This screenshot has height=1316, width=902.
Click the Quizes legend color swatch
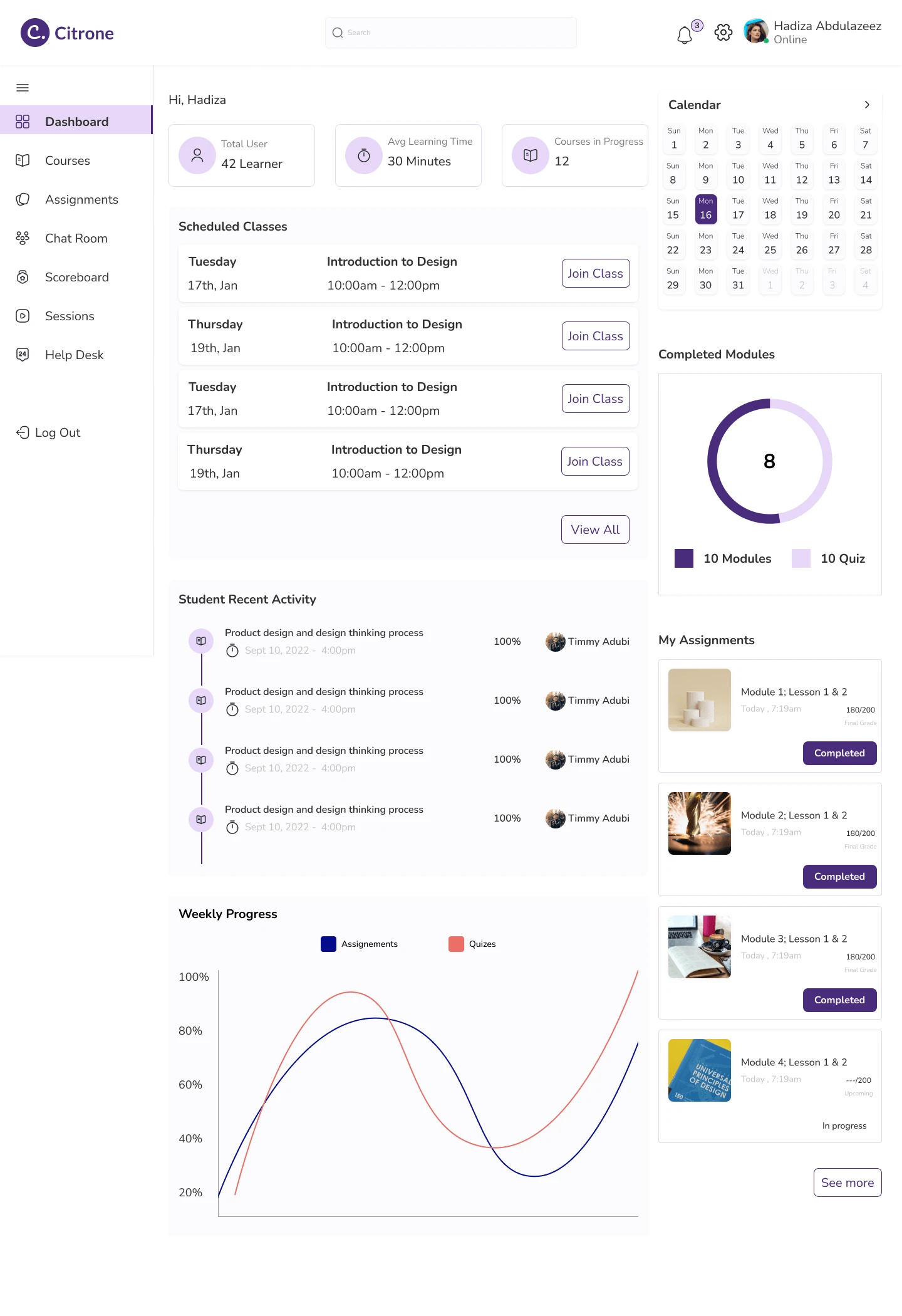point(456,944)
